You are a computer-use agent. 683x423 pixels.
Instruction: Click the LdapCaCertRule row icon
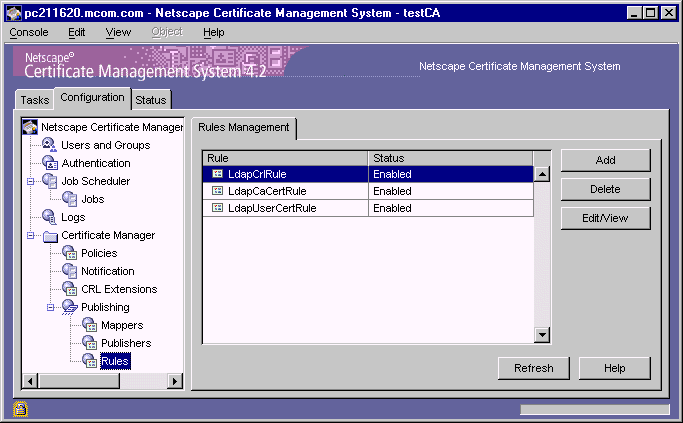coord(217,191)
